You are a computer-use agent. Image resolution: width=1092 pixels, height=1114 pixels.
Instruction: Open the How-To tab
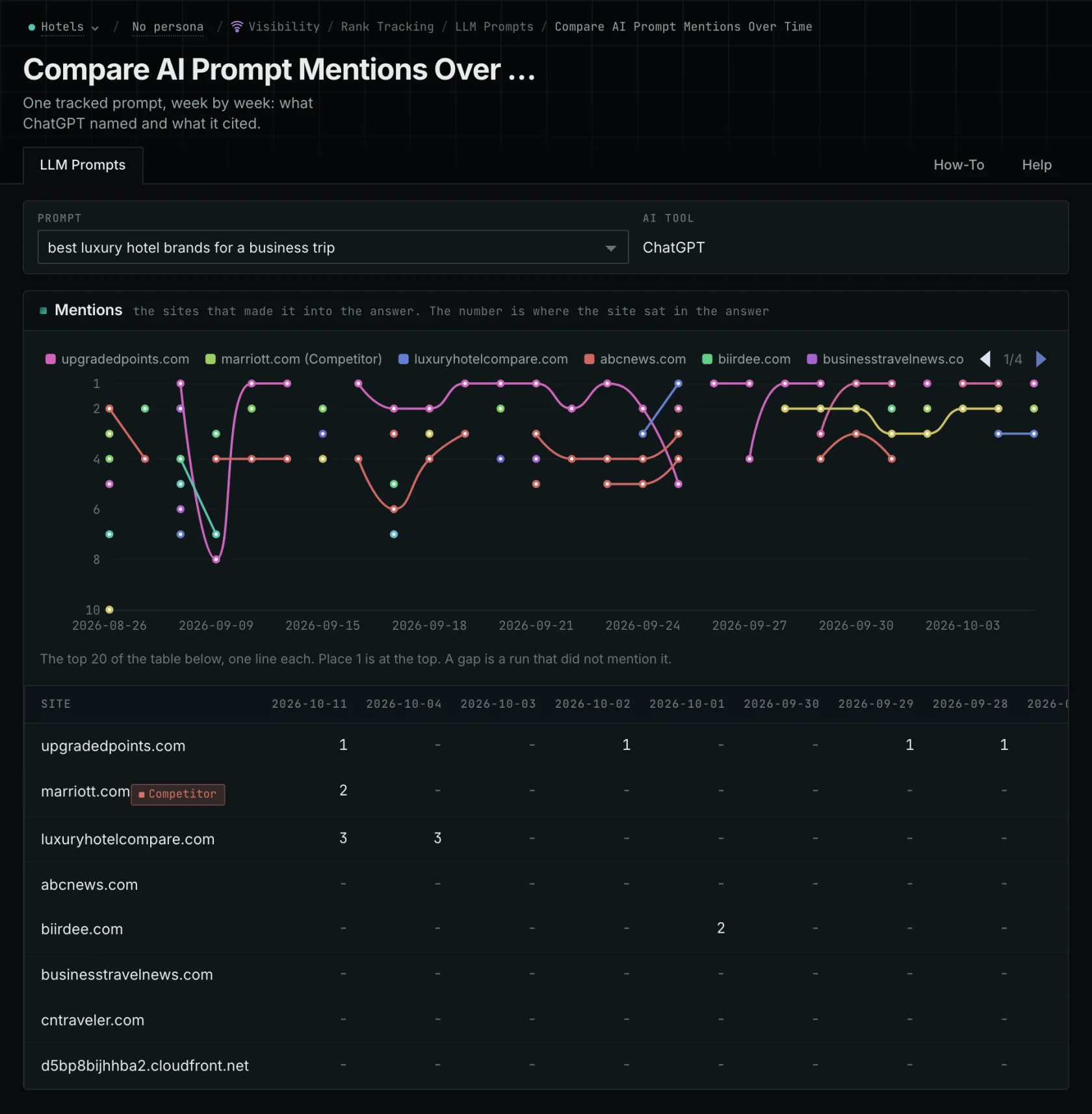click(959, 165)
